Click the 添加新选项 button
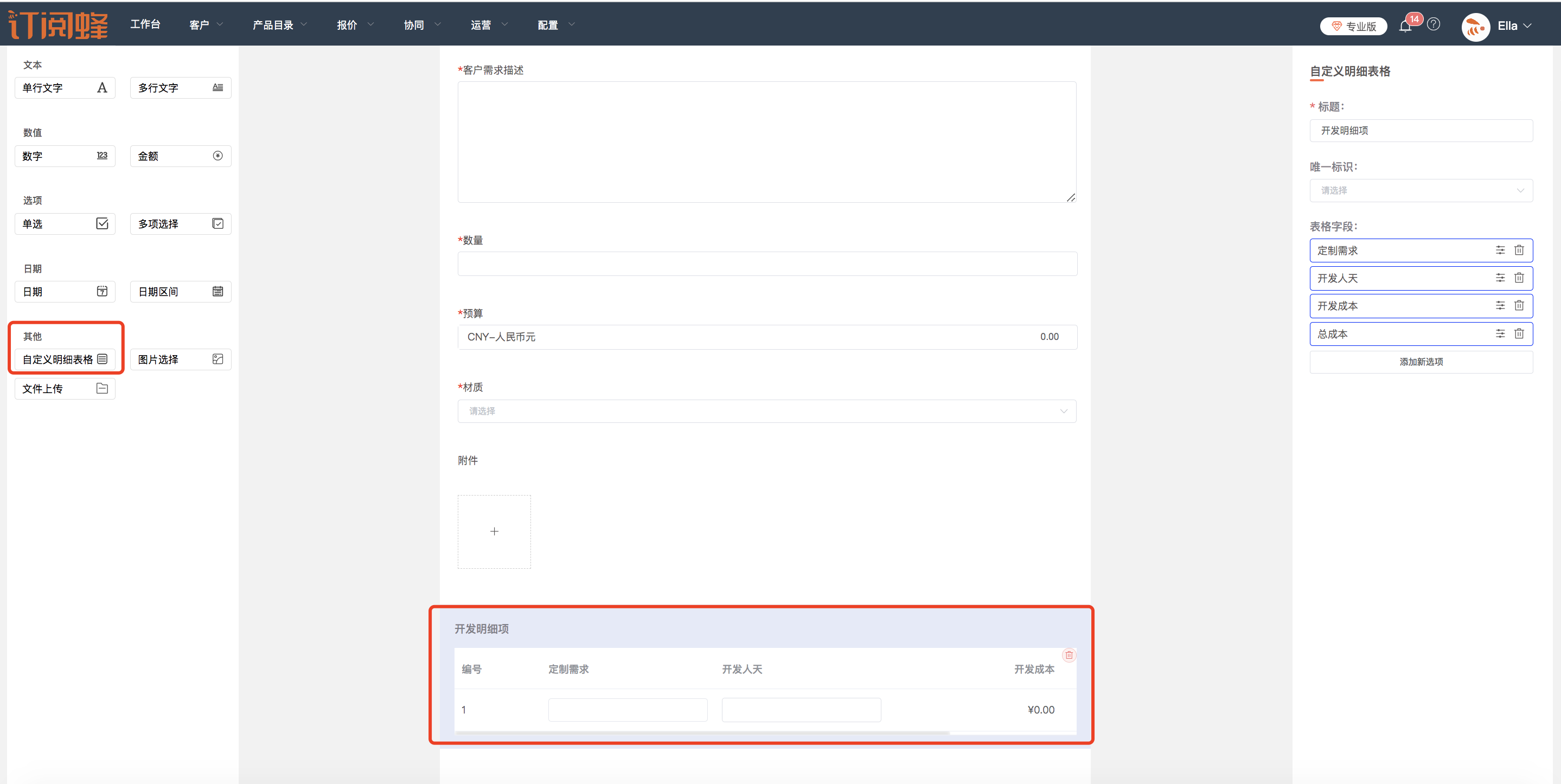The width and height of the screenshot is (1561, 784). pos(1421,362)
